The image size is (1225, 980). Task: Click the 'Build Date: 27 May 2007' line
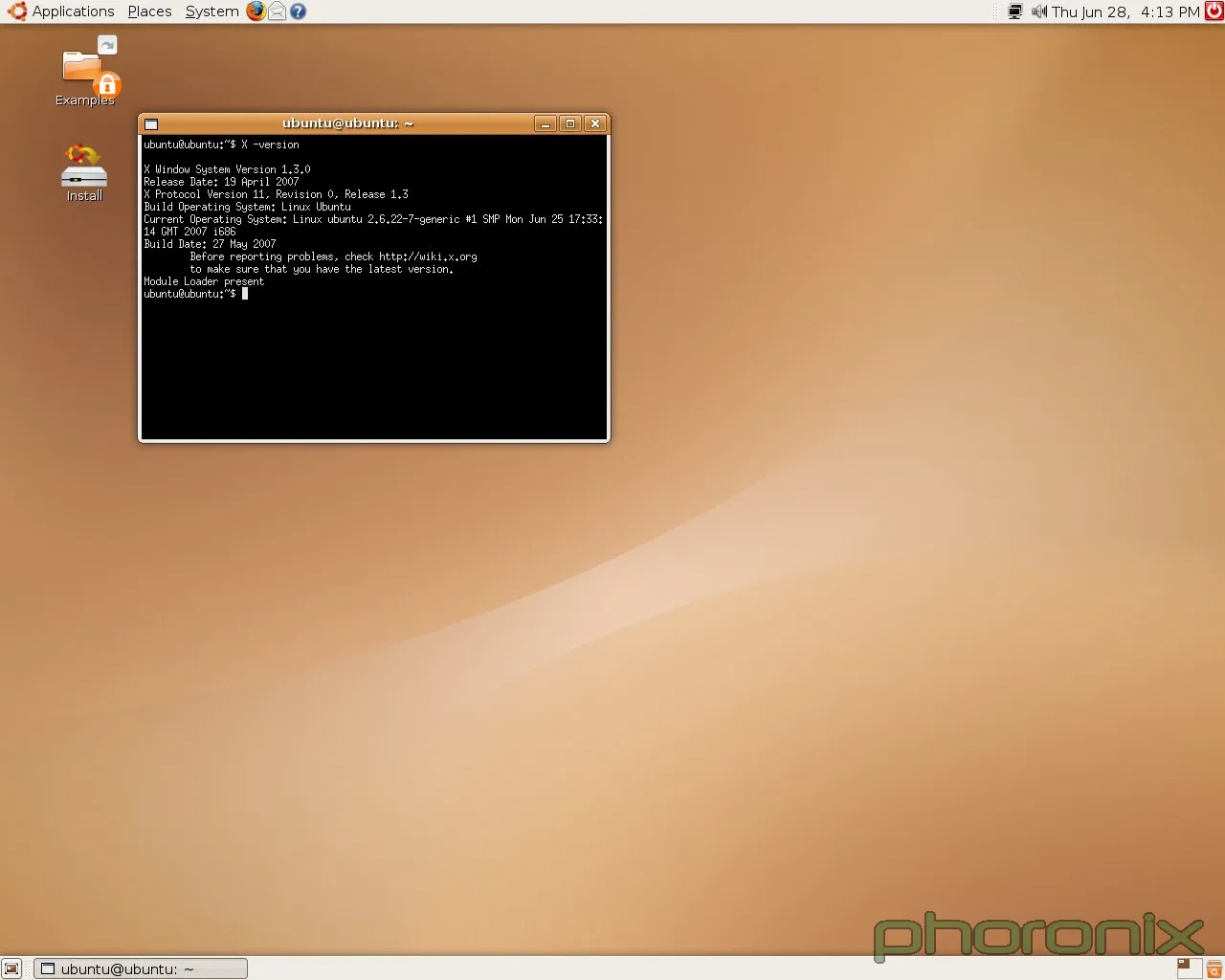coord(210,244)
